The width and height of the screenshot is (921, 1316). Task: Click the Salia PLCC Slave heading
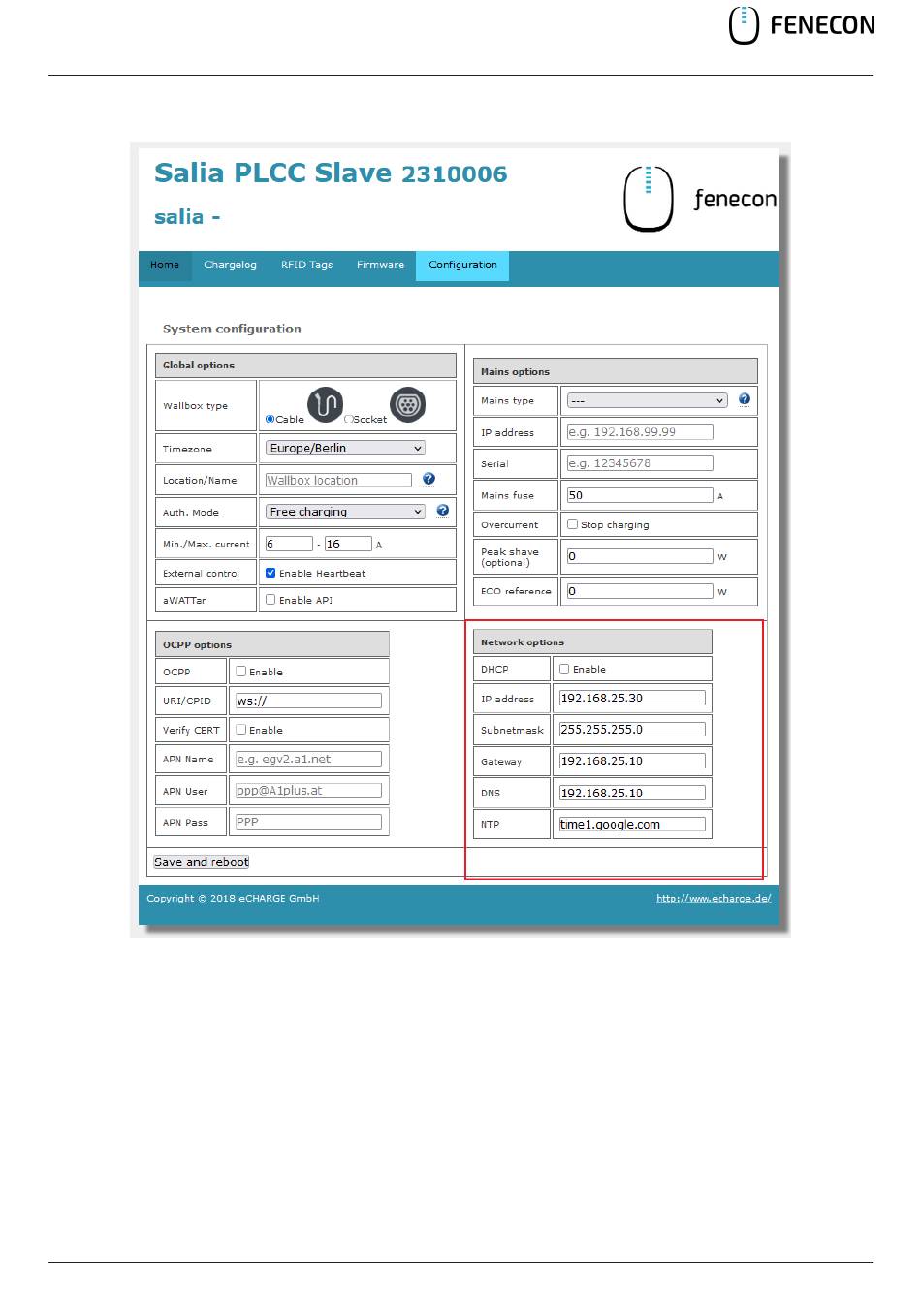(331, 173)
